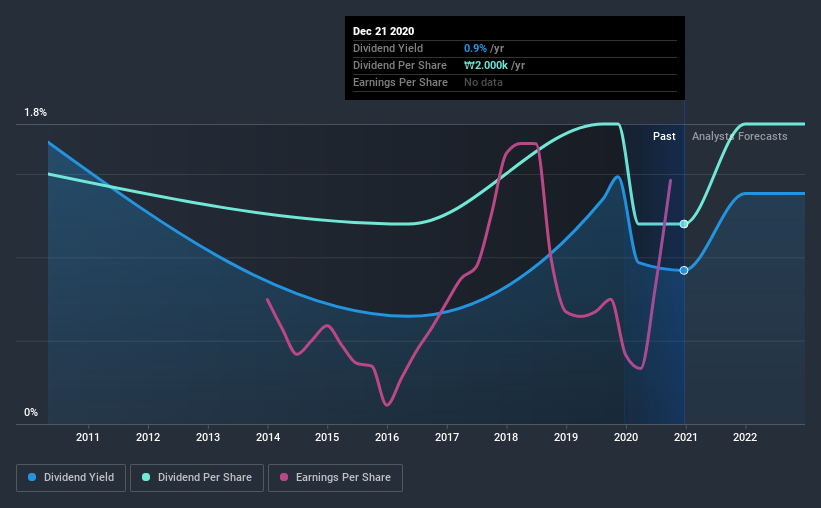Toggle the Dividend Yield legend button

point(71,478)
